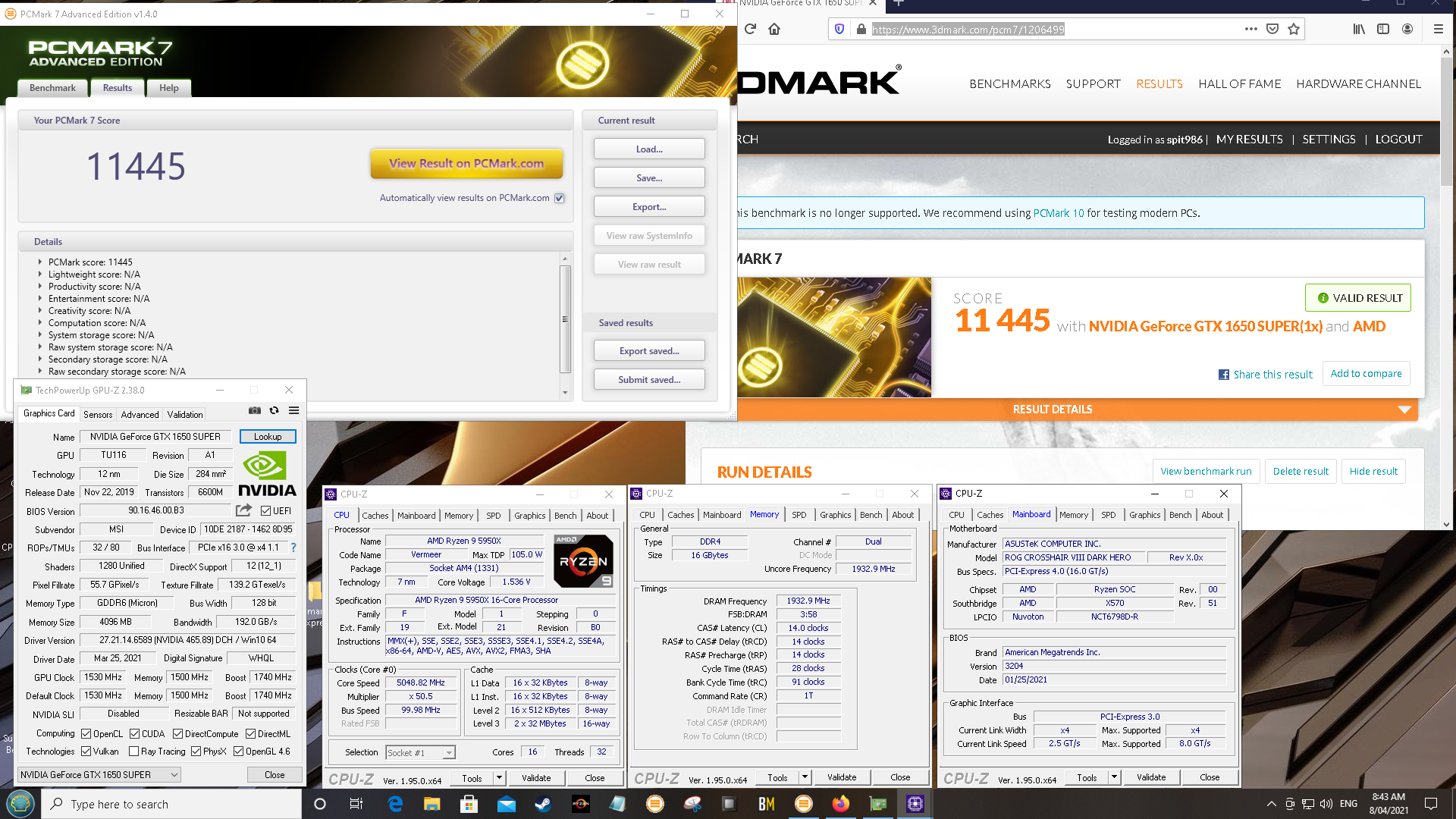Screen dimensions: 1456x819
Task: Open the BM app in the taskbar
Action: [767, 804]
